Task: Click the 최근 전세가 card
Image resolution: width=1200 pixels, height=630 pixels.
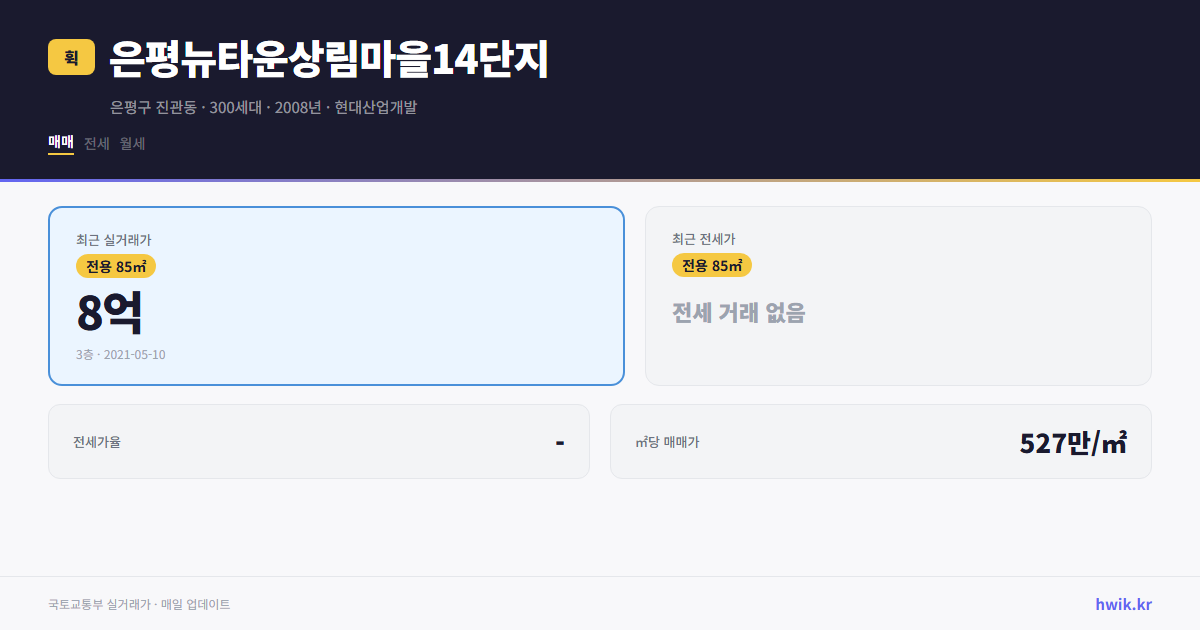Action: (x=898, y=295)
